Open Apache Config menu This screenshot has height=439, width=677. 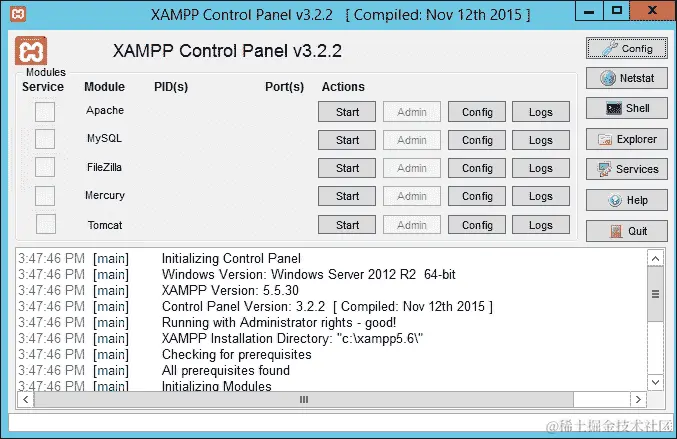pyautogui.click(x=477, y=112)
